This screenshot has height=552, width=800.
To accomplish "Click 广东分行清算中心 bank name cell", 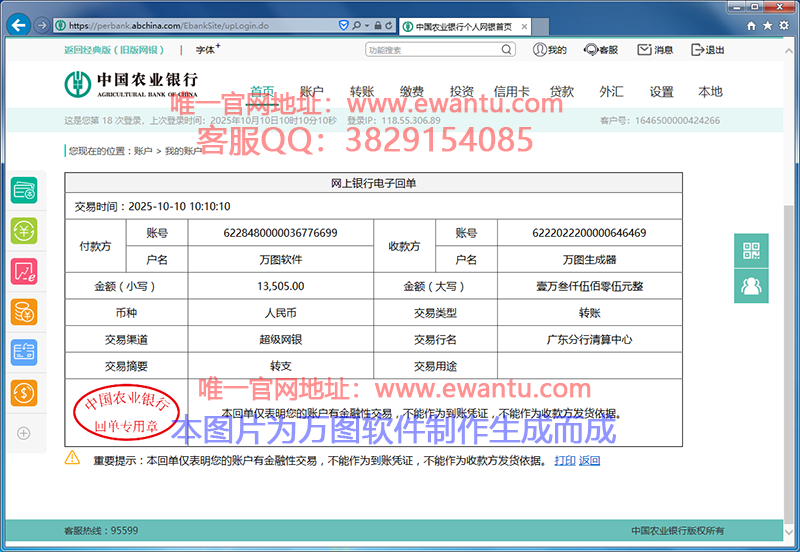I will coord(589,339).
